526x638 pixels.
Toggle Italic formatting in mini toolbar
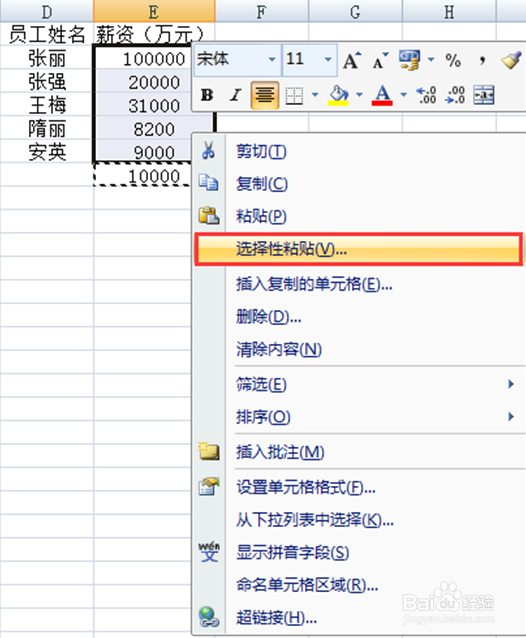pos(235,95)
